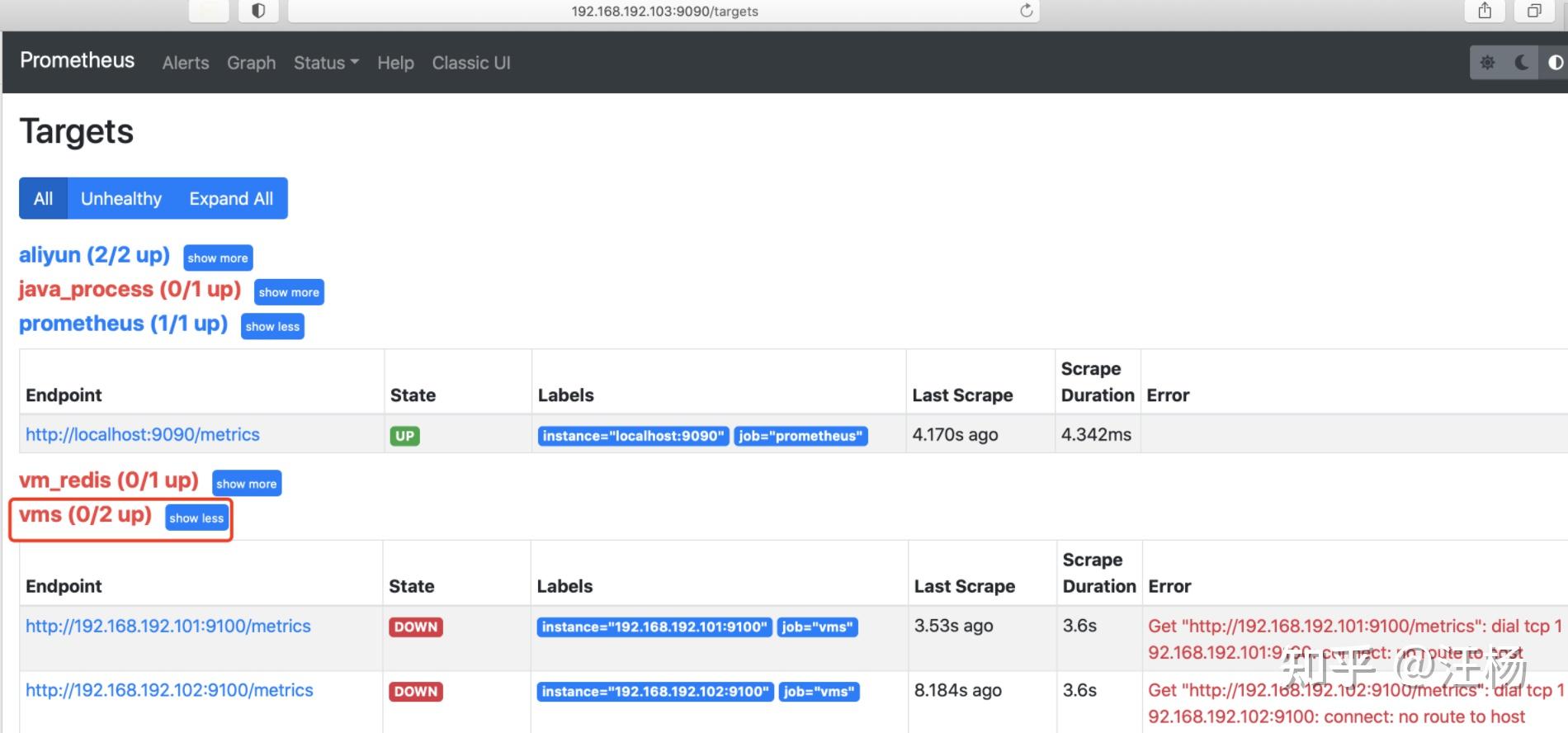Screen dimensions: 1568x733
Task: Filter to Unhealthy targets only
Action: tap(121, 199)
